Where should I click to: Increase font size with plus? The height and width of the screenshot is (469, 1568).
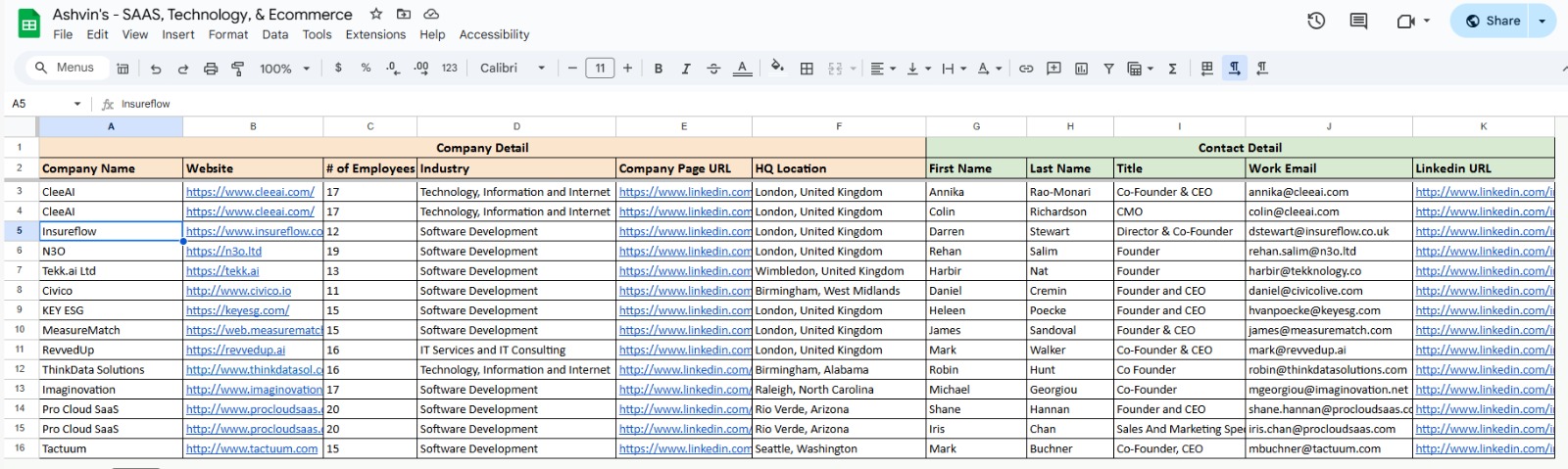click(x=627, y=69)
